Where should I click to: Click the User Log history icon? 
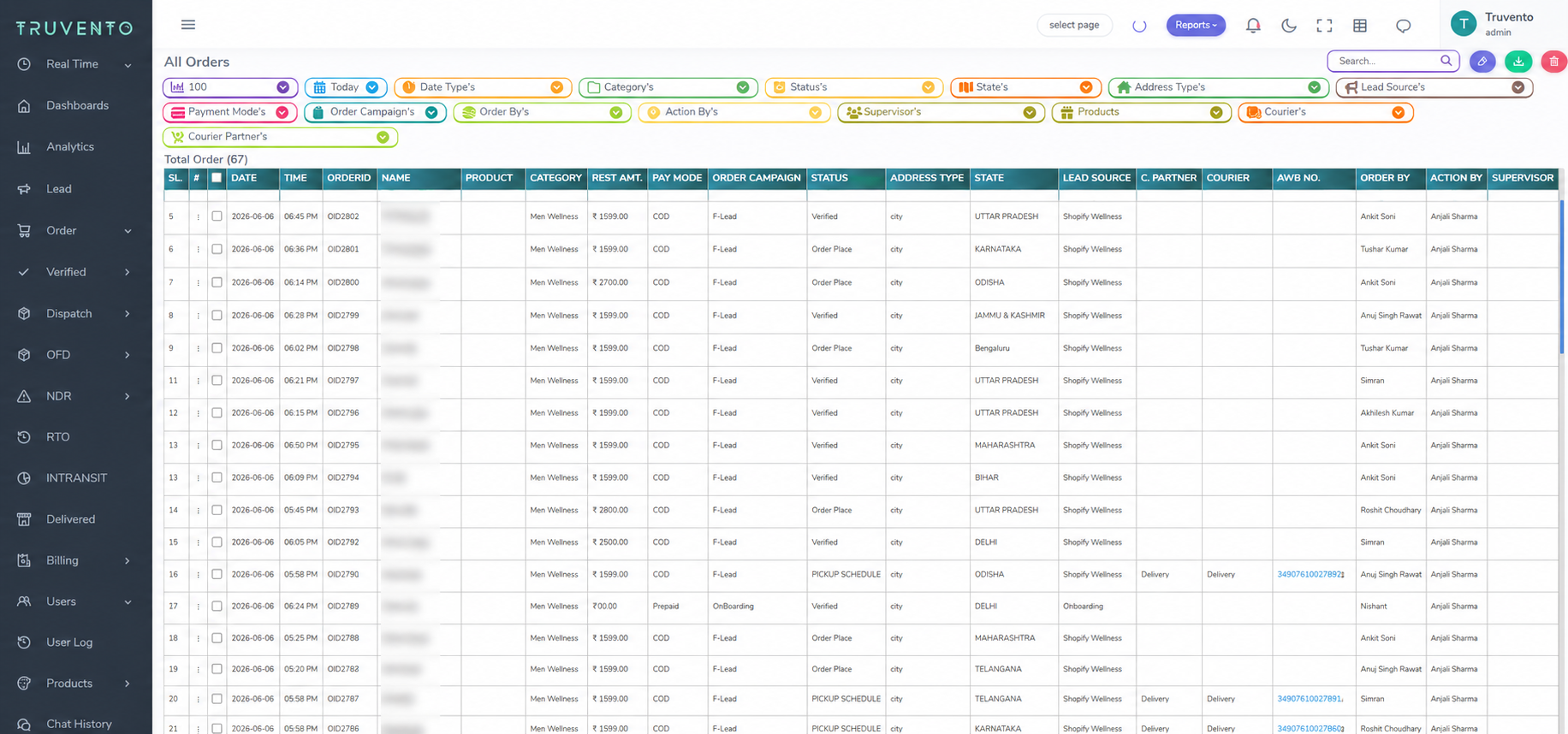[x=24, y=642]
